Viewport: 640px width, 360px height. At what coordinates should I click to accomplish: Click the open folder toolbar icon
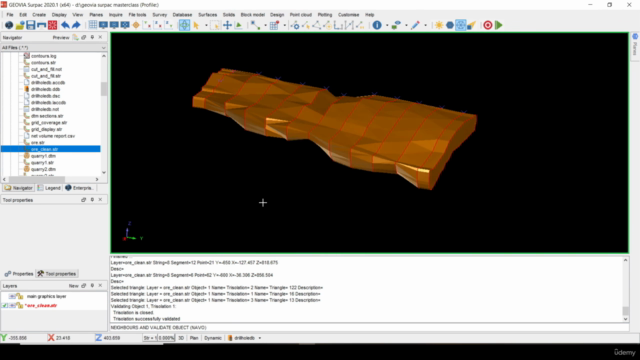coord(20,25)
